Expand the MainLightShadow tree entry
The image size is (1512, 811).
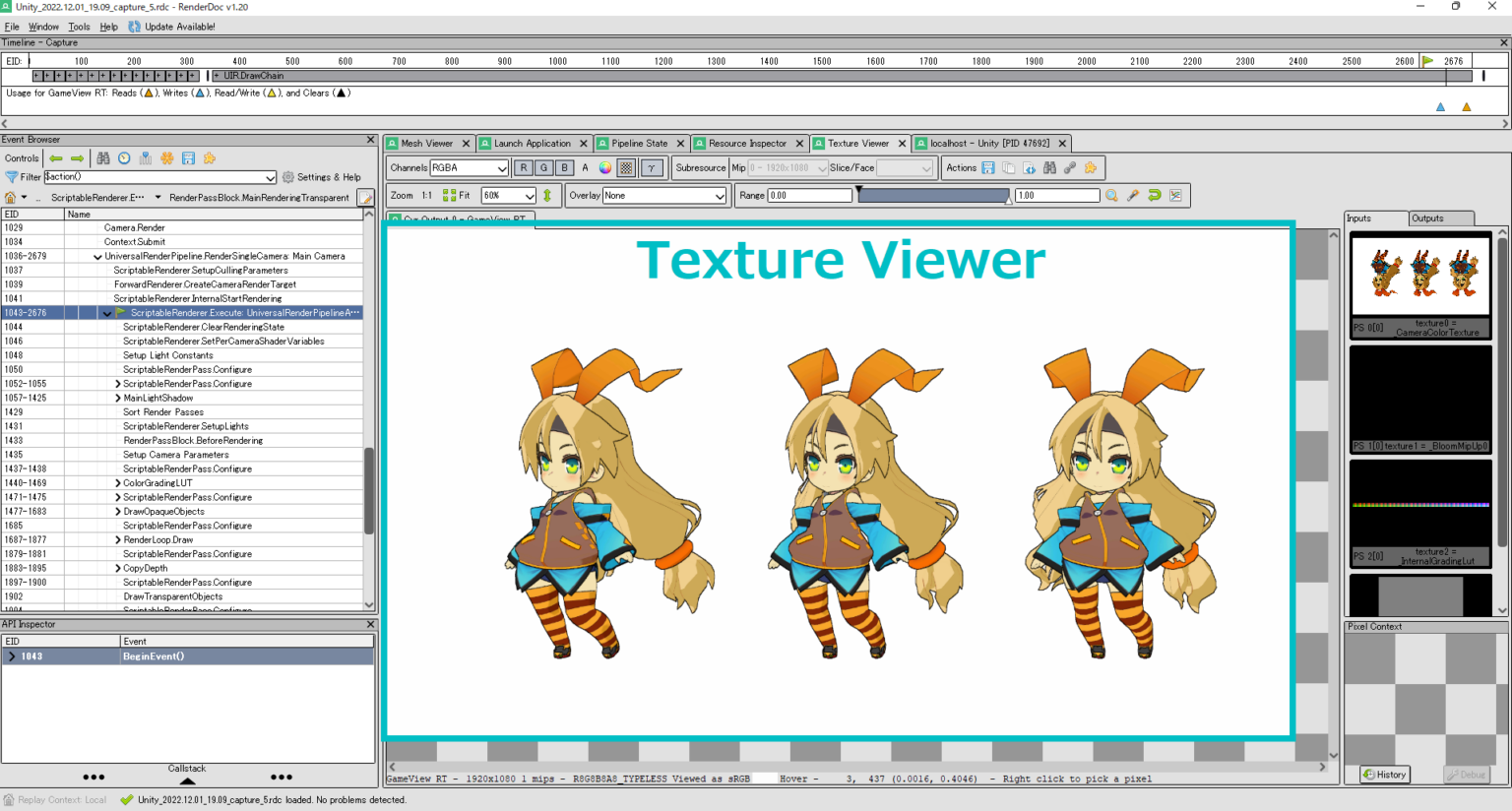pyautogui.click(x=118, y=398)
